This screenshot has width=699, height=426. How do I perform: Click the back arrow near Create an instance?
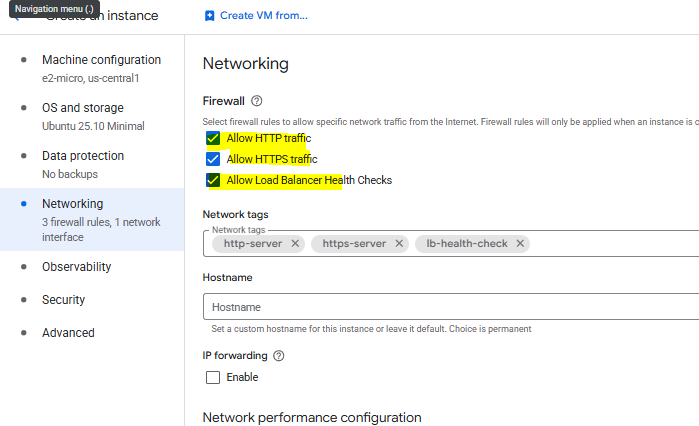tap(16, 17)
